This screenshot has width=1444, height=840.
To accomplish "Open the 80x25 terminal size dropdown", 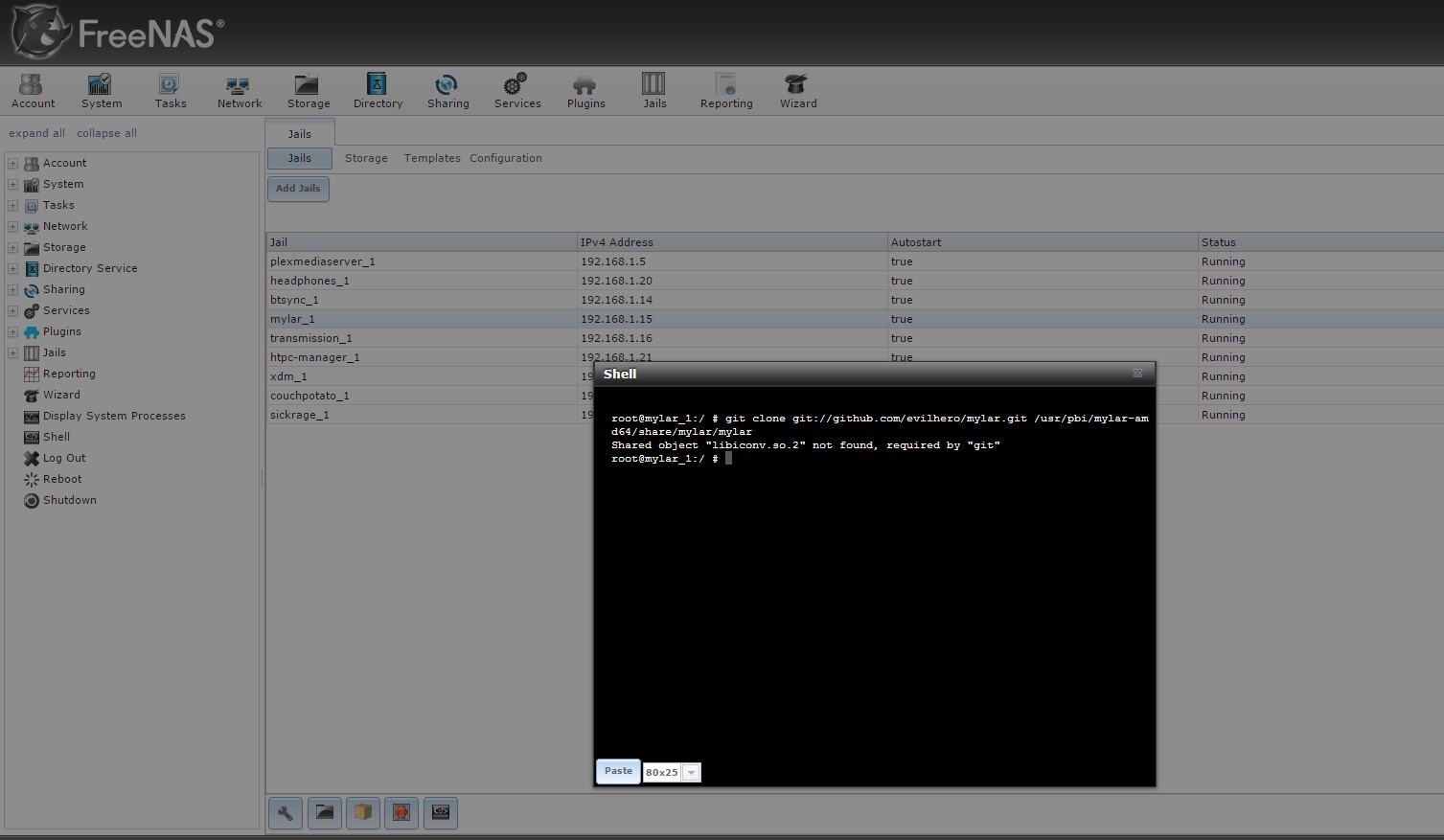I will [691, 772].
